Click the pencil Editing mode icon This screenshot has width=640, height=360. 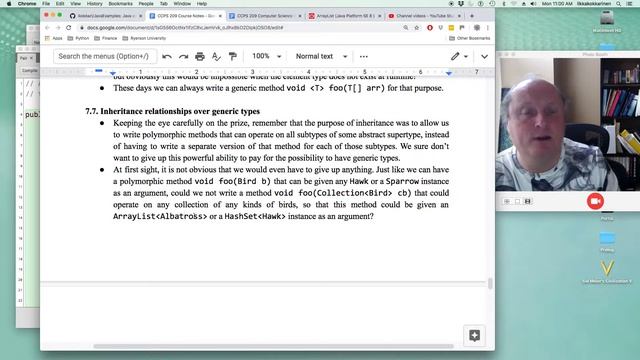point(455,56)
